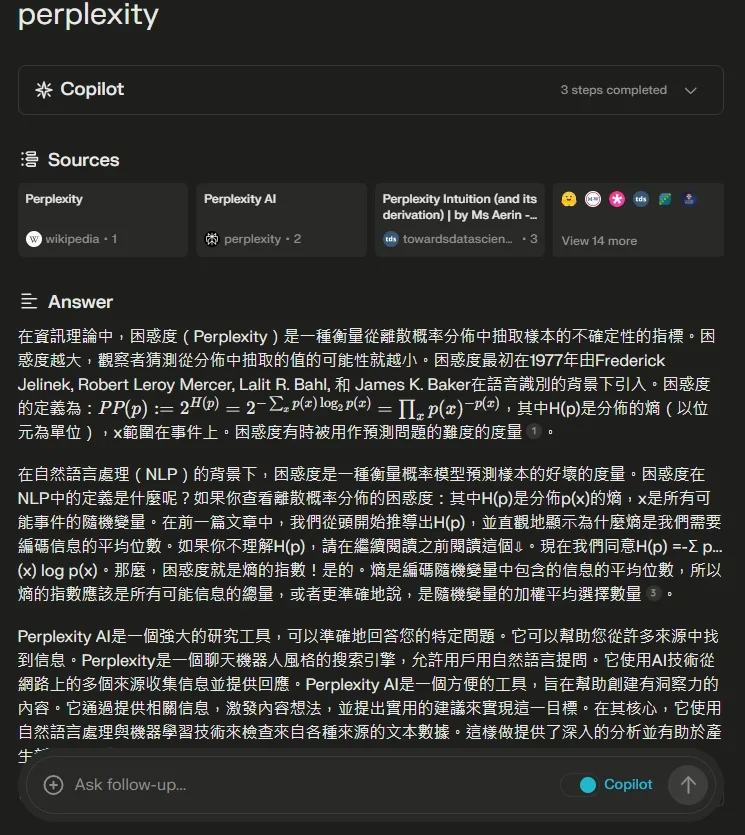Open the towardsdatascience Perplexity Intuition card
This screenshot has height=835, width=745.
coord(460,220)
